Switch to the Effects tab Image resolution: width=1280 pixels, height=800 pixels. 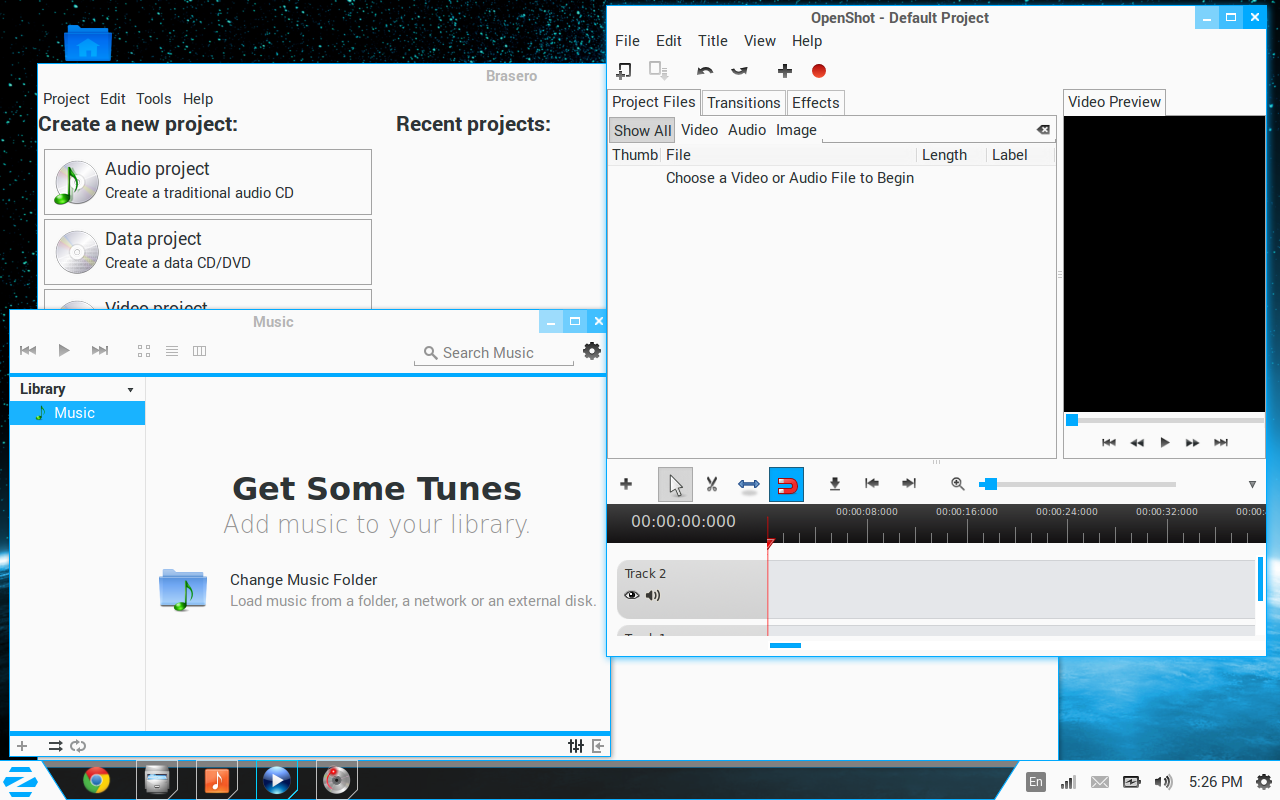tap(816, 103)
